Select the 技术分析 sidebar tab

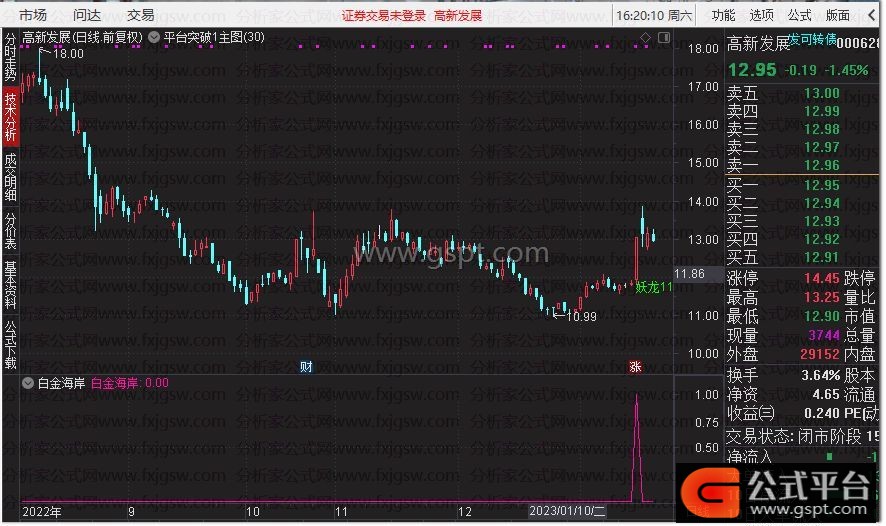tap(10, 116)
